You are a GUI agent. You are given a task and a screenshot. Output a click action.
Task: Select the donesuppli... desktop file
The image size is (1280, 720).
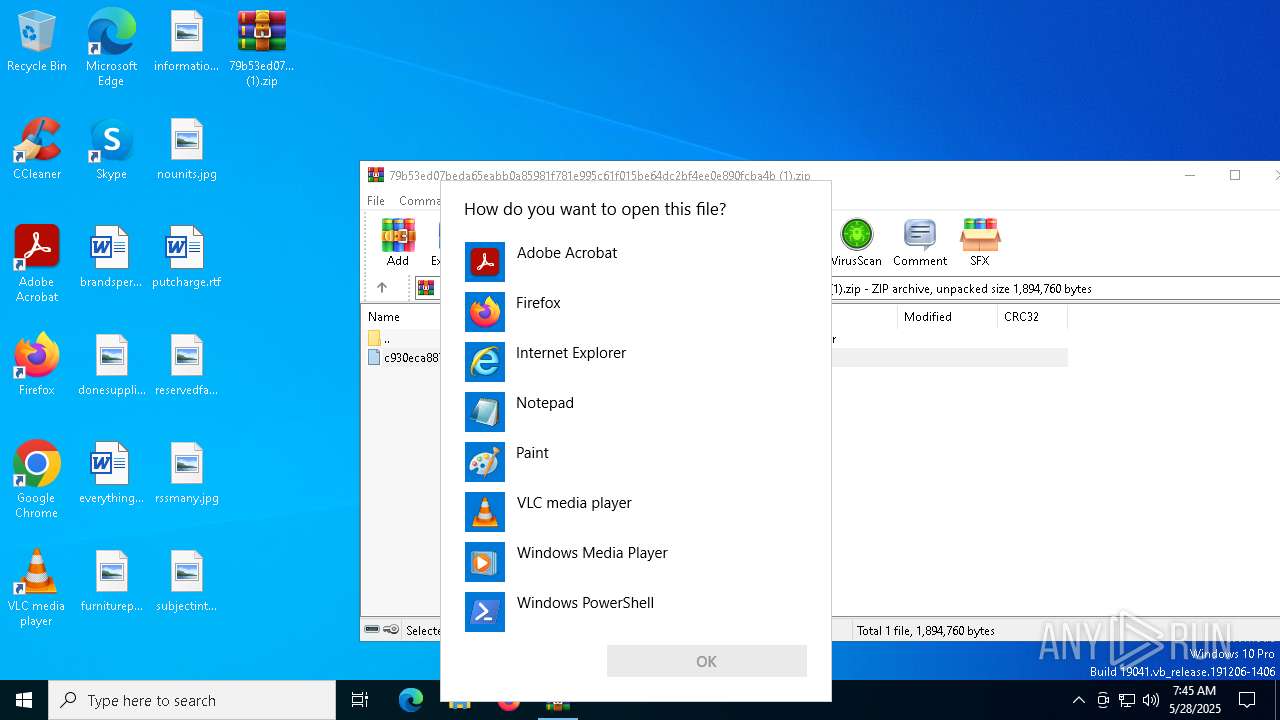point(112,366)
